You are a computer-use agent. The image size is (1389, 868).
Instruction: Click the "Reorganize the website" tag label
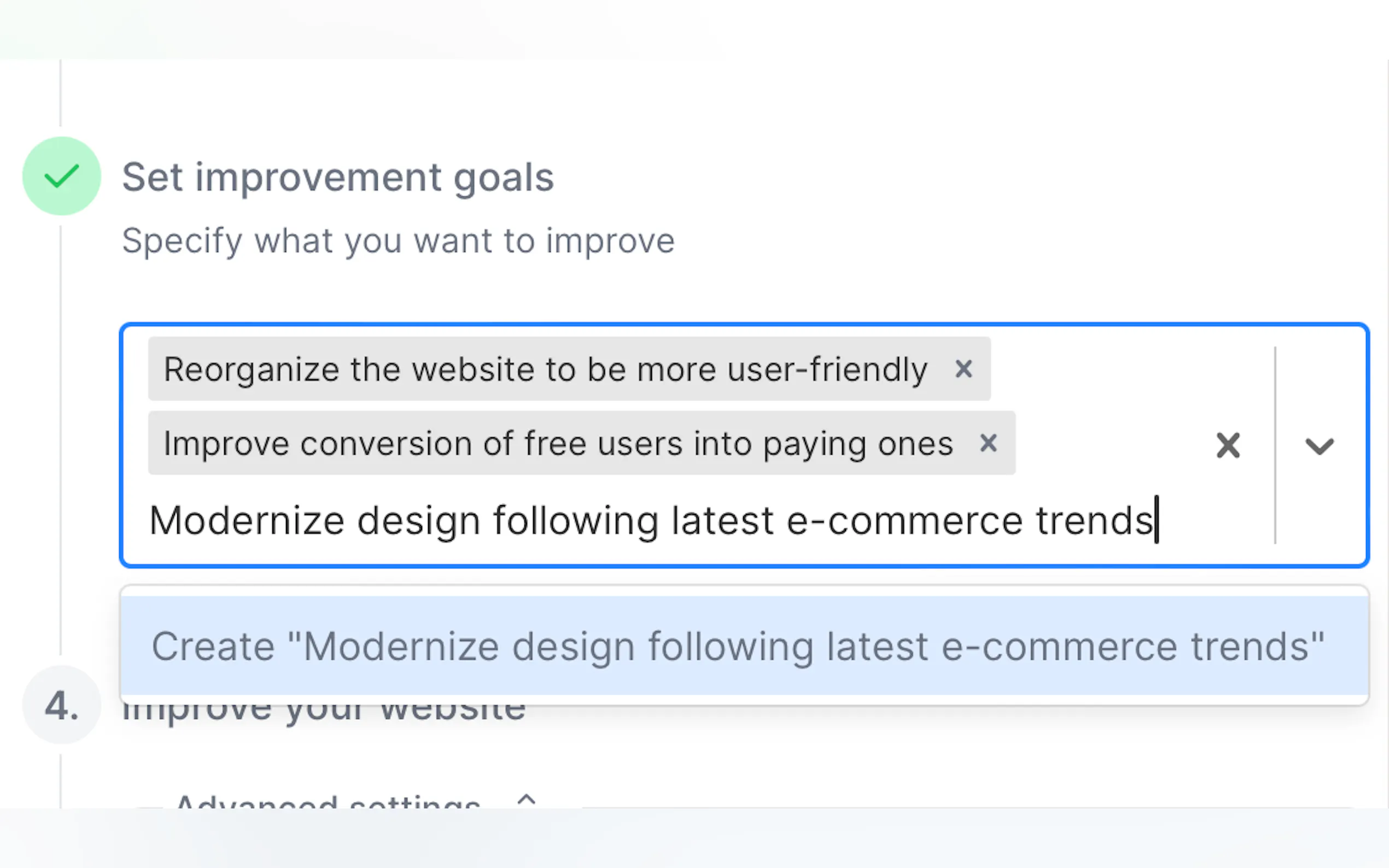pyautogui.click(x=545, y=368)
